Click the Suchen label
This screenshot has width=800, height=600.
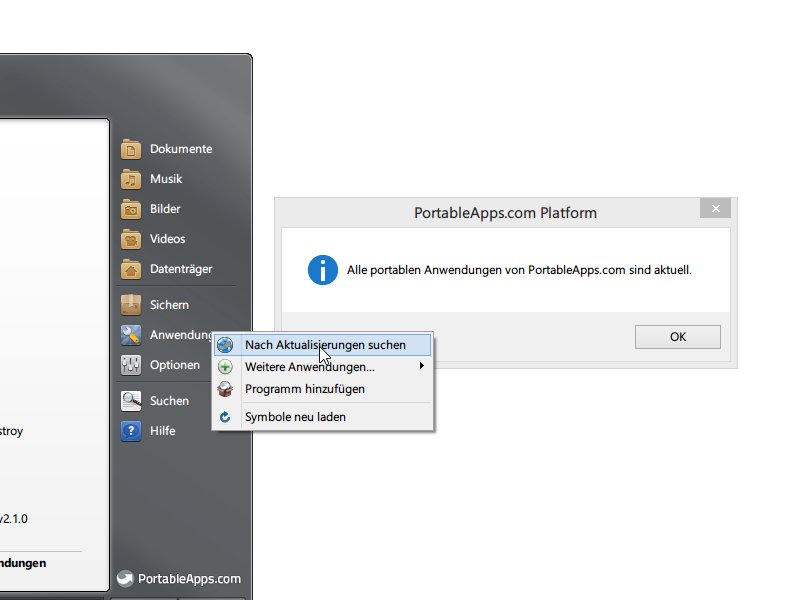(x=169, y=401)
